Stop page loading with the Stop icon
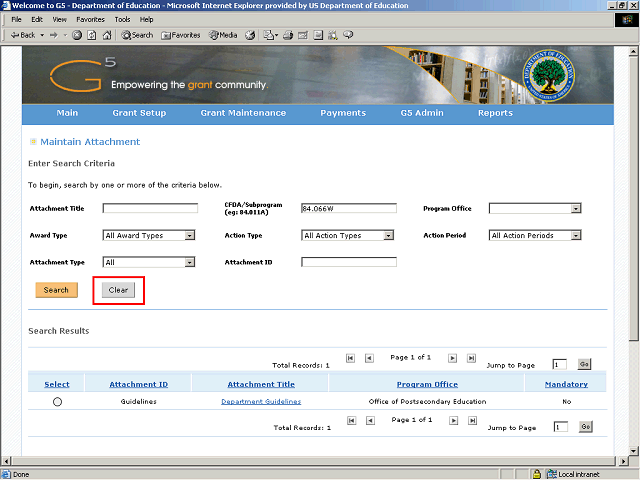Image resolution: width=640 pixels, height=480 pixels. [x=77, y=35]
